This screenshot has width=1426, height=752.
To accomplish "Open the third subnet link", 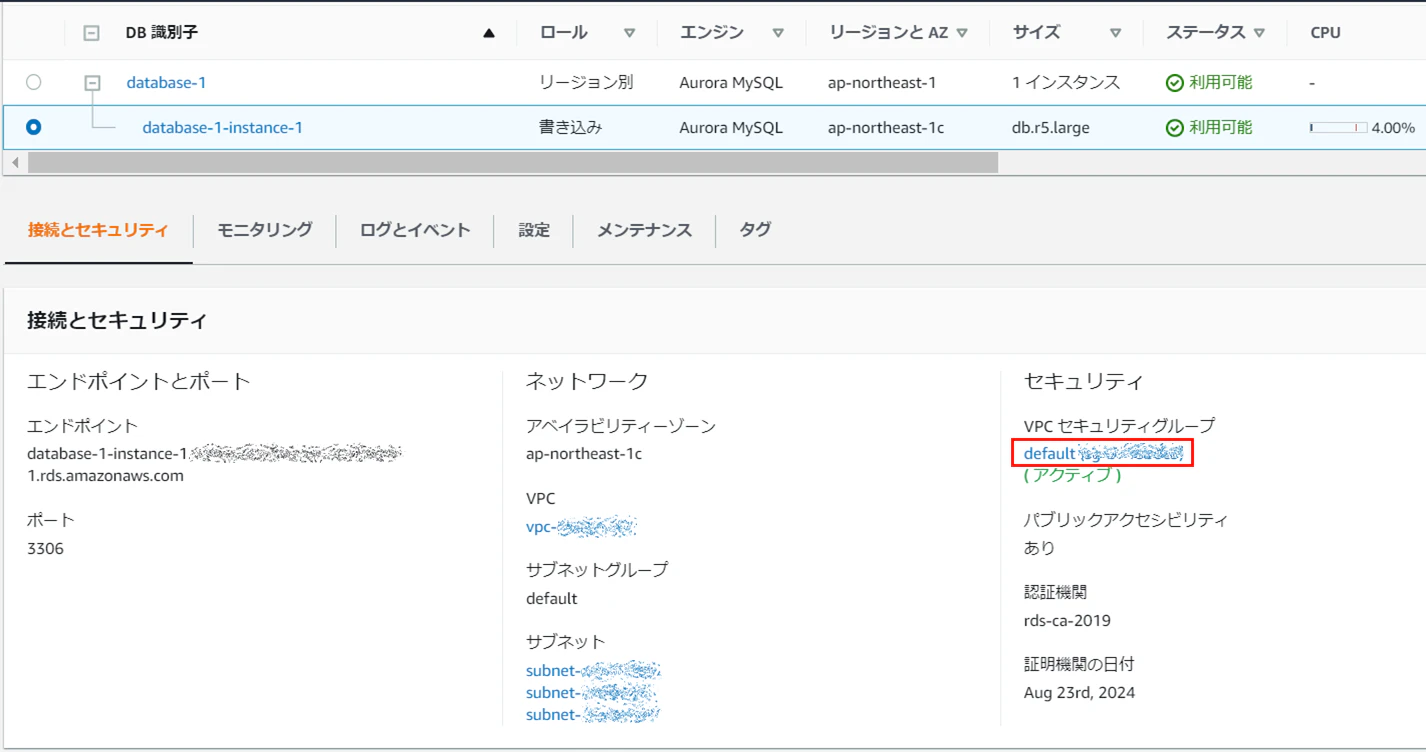I will tap(593, 714).
